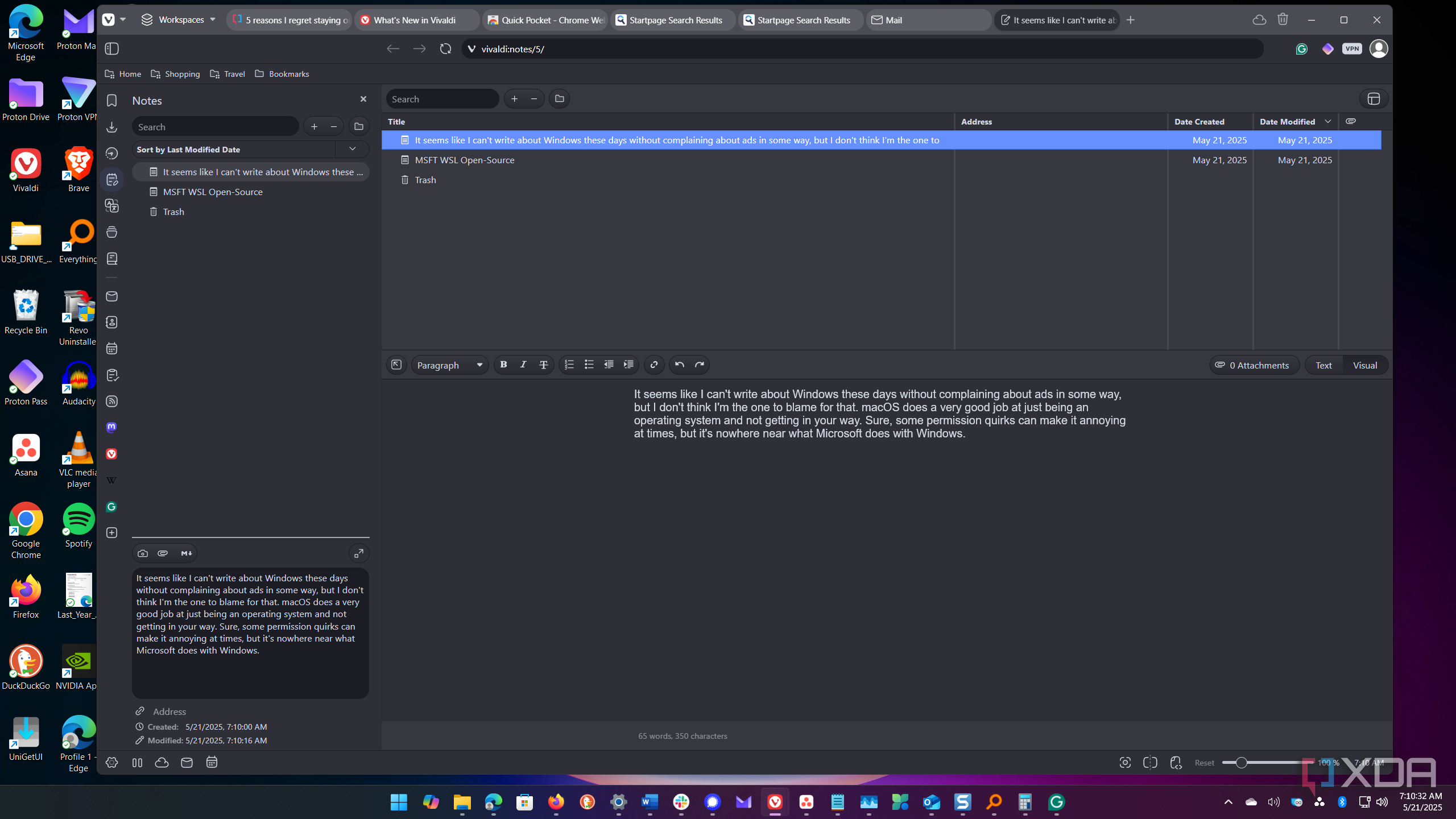Click the capture screenshot camera icon
This screenshot has width=1456, height=819.
143,553
